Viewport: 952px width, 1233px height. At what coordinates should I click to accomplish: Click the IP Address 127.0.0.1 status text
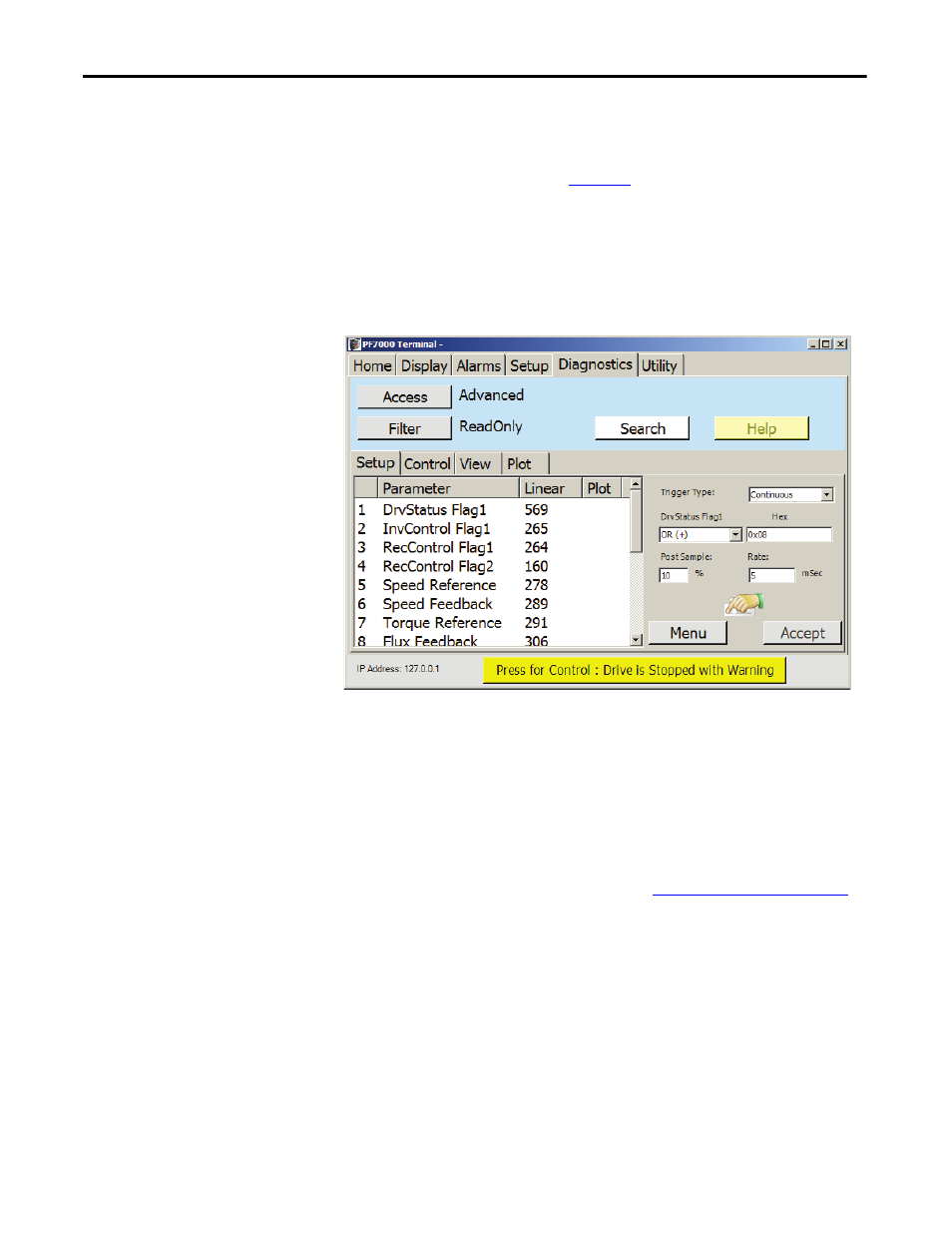click(397, 669)
